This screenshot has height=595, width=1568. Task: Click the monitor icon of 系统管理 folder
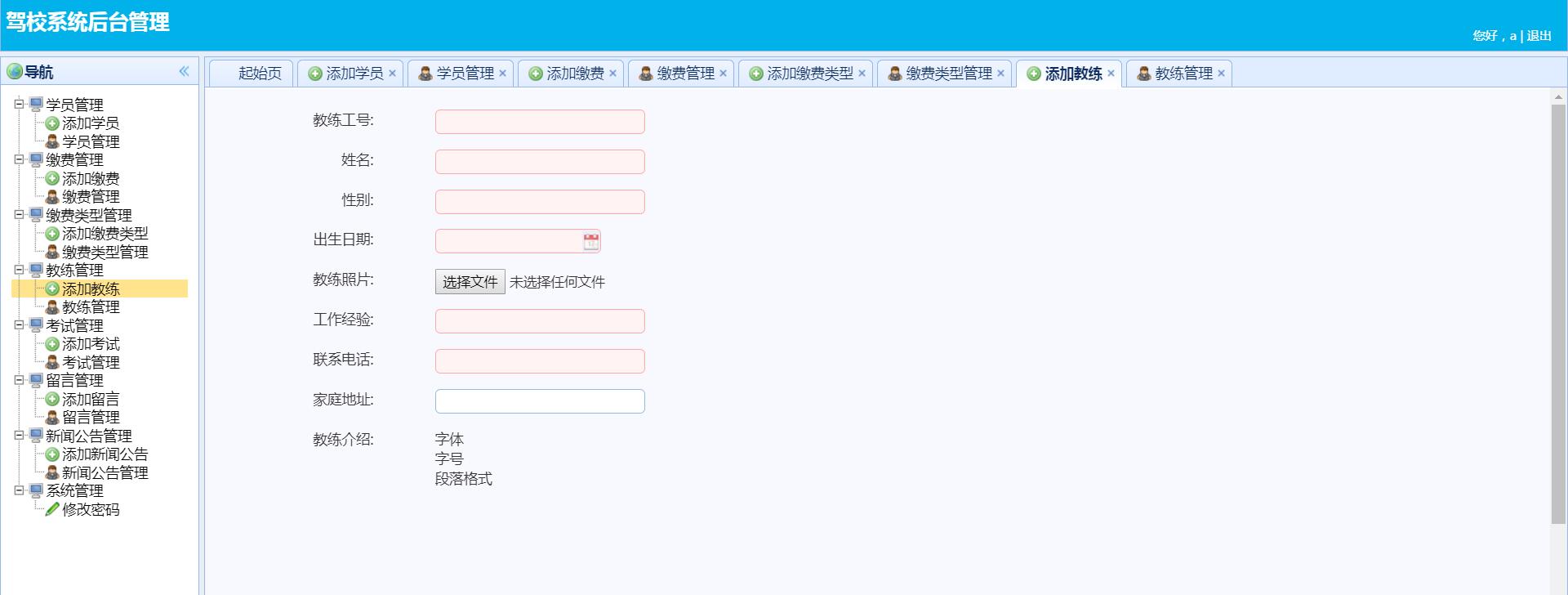[36, 491]
